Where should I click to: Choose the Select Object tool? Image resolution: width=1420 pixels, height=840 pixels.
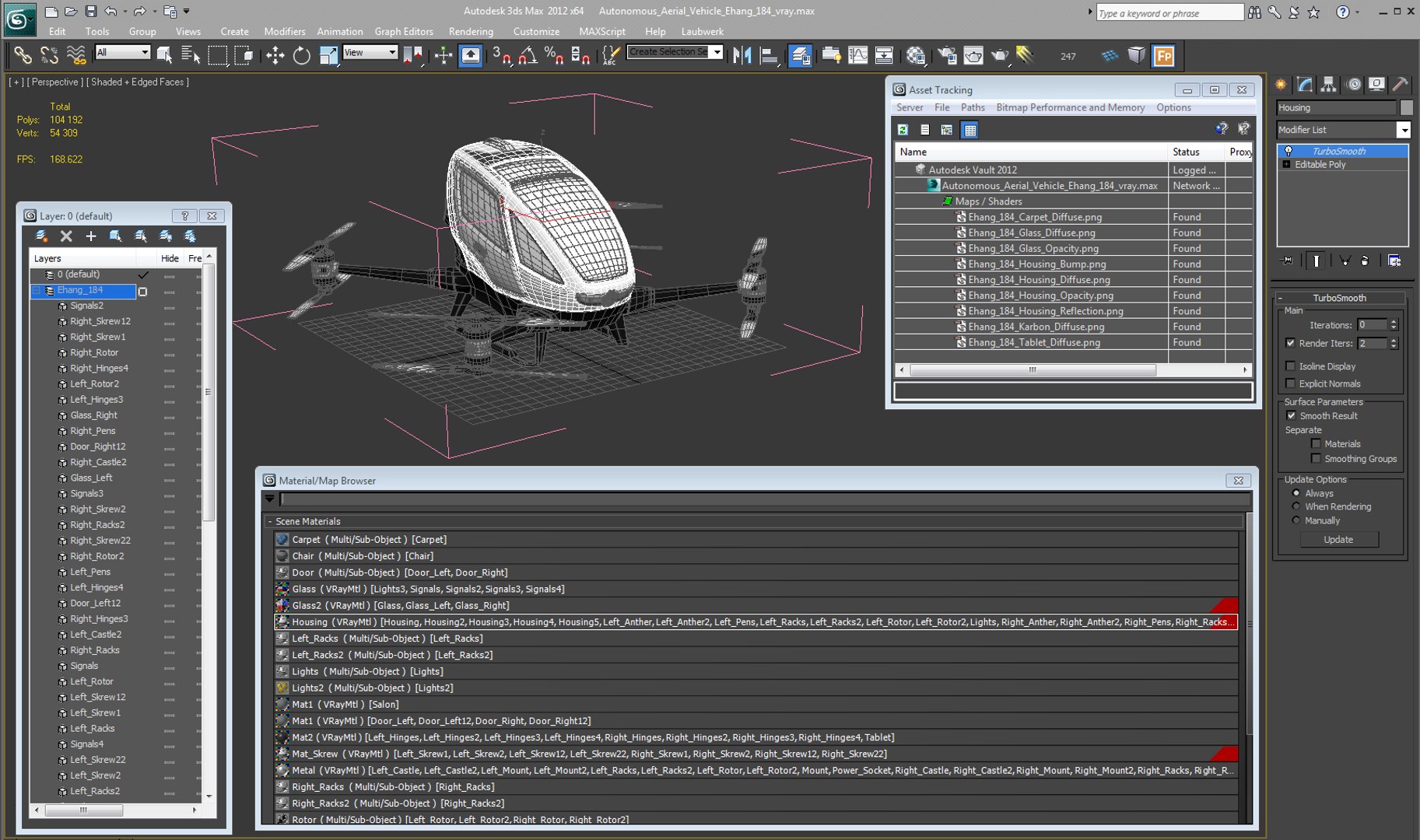(x=164, y=55)
